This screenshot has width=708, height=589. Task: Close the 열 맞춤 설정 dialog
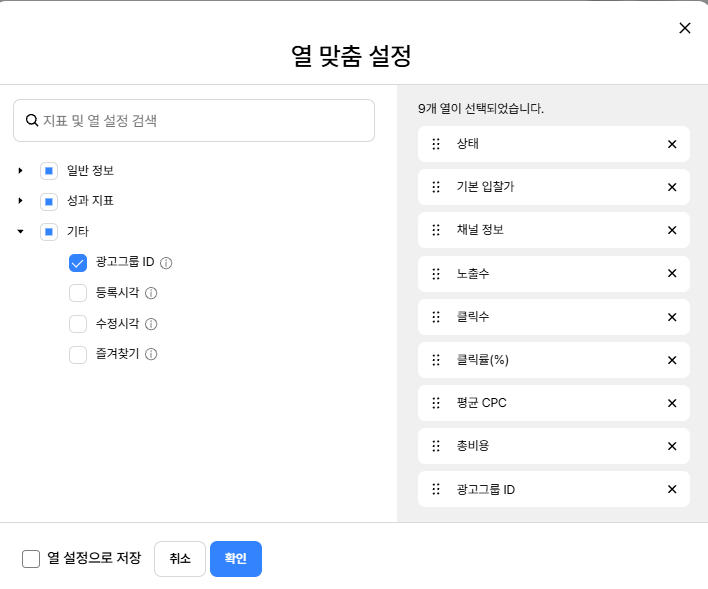click(685, 28)
